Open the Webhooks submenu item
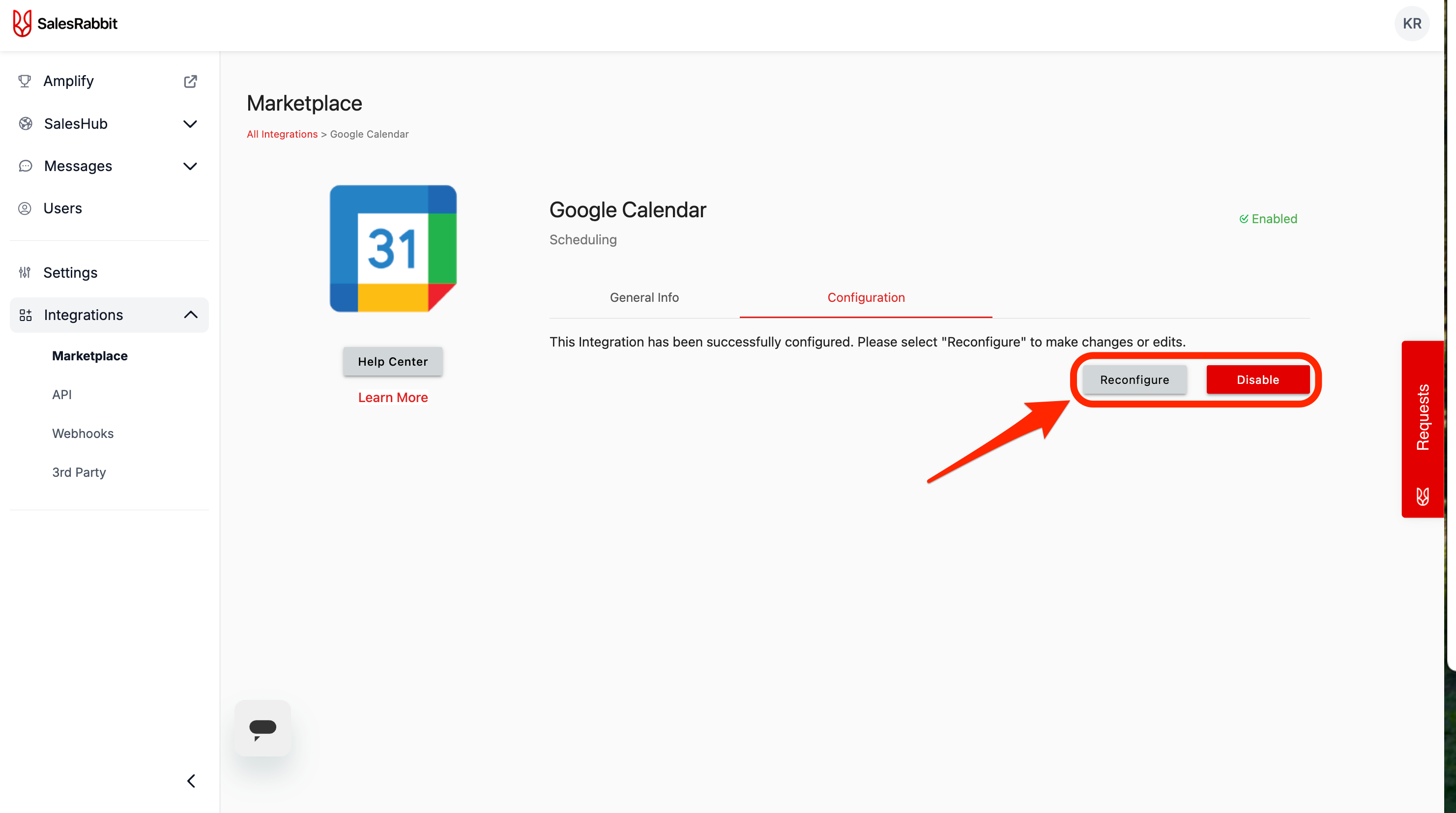The height and width of the screenshot is (813, 1456). [83, 433]
